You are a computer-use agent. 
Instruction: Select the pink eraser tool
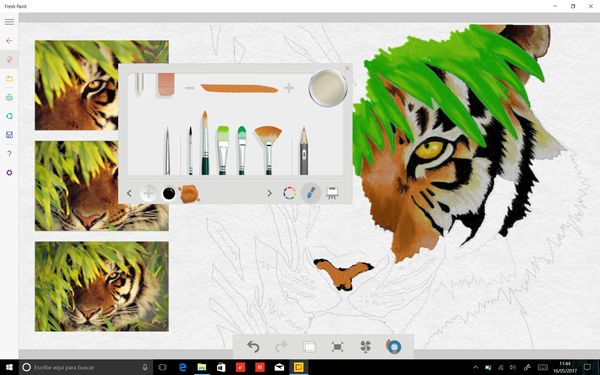coord(166,84)
